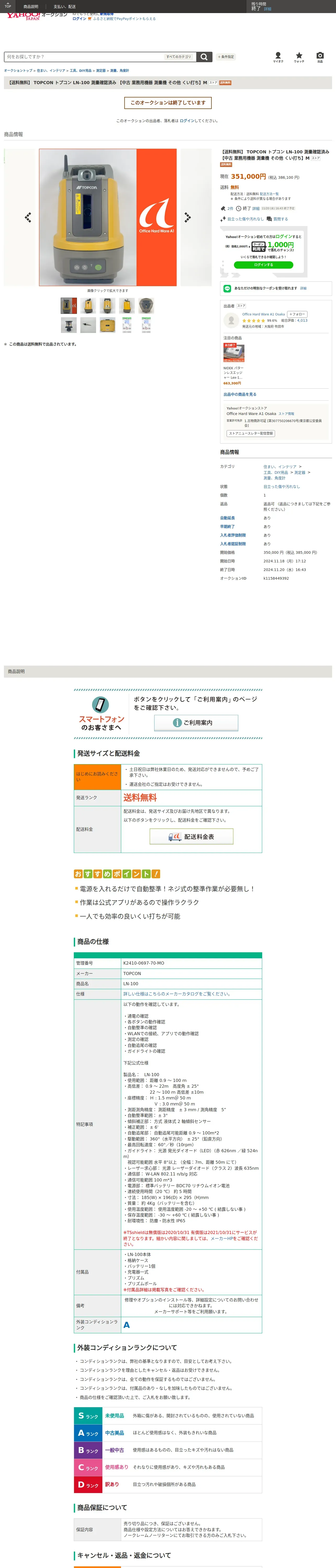The width and height of the screenshot is (336, 1568).
Task: Click the smartphone guide icon
Action: tap(101, 704)
